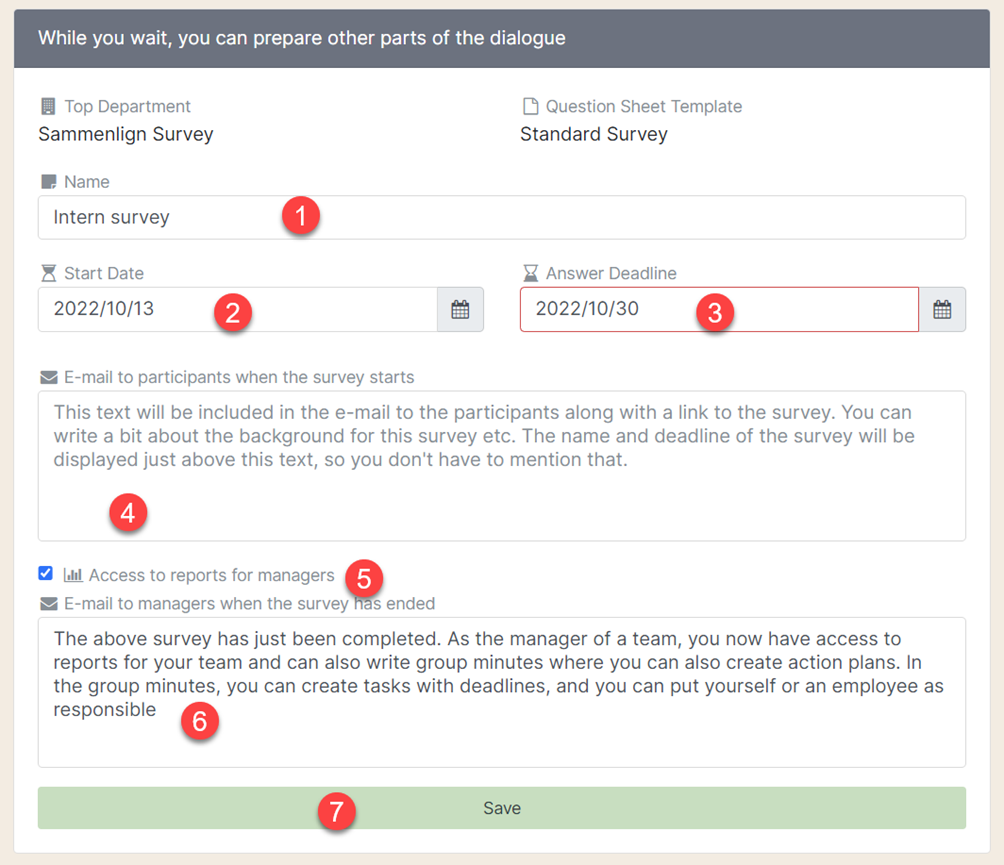Image resolution: width=1004 pixels, height=865 pixels.
Task: Click the red marker numbered 7
Action: 337,813
